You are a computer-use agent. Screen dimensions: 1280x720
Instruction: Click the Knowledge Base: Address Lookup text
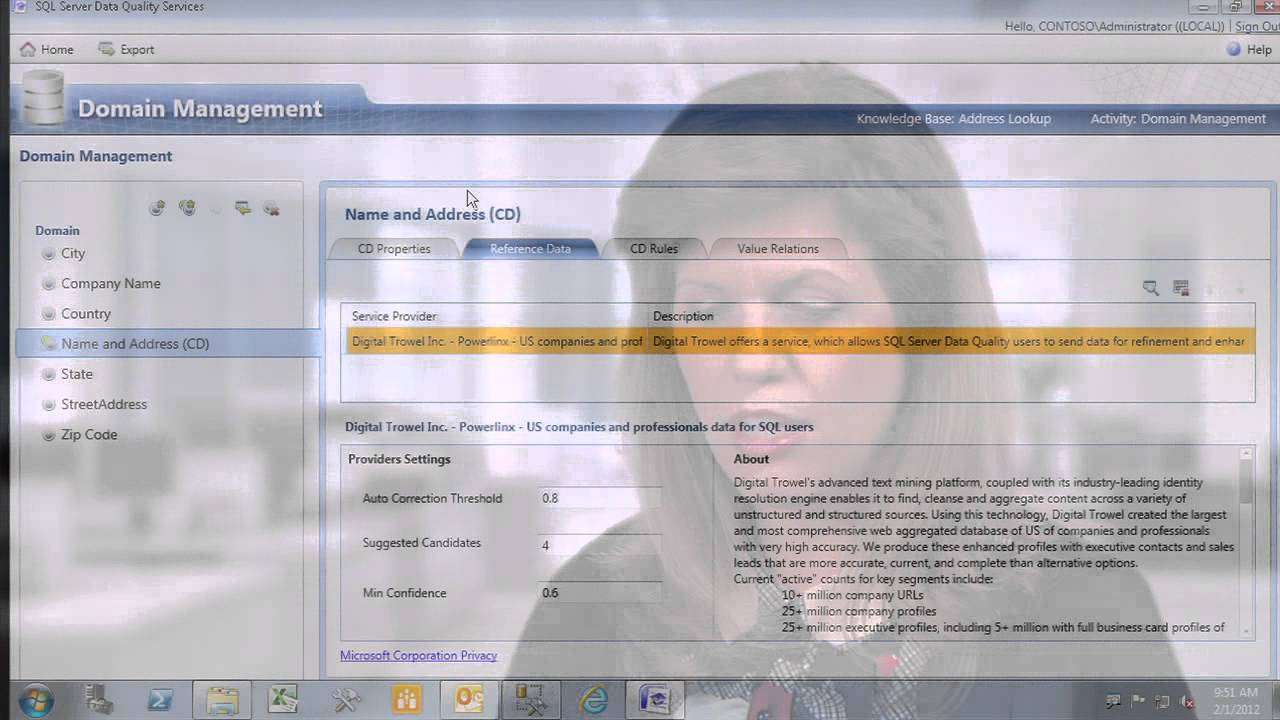coord(954,118)
